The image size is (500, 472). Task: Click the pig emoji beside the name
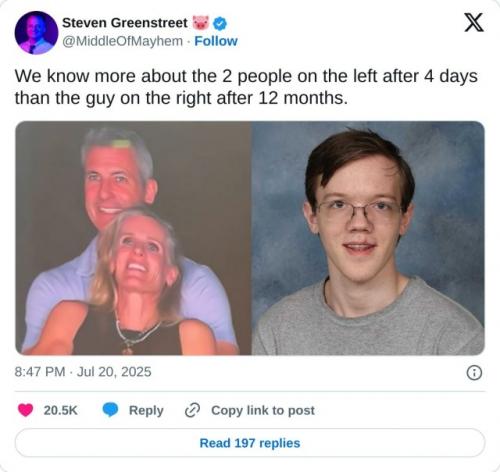(201, 23)
